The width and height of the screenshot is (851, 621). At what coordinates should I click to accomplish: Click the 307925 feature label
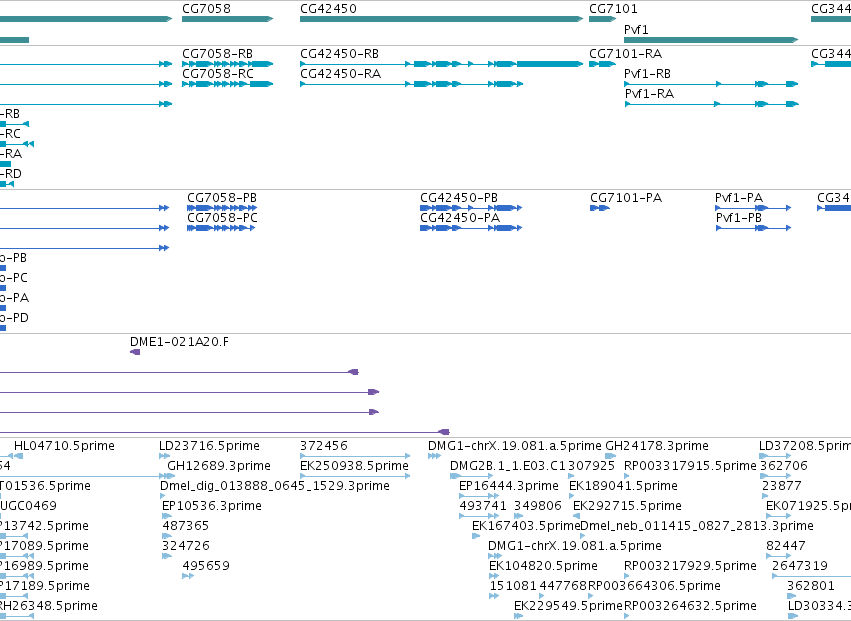[x=591, y=466]
